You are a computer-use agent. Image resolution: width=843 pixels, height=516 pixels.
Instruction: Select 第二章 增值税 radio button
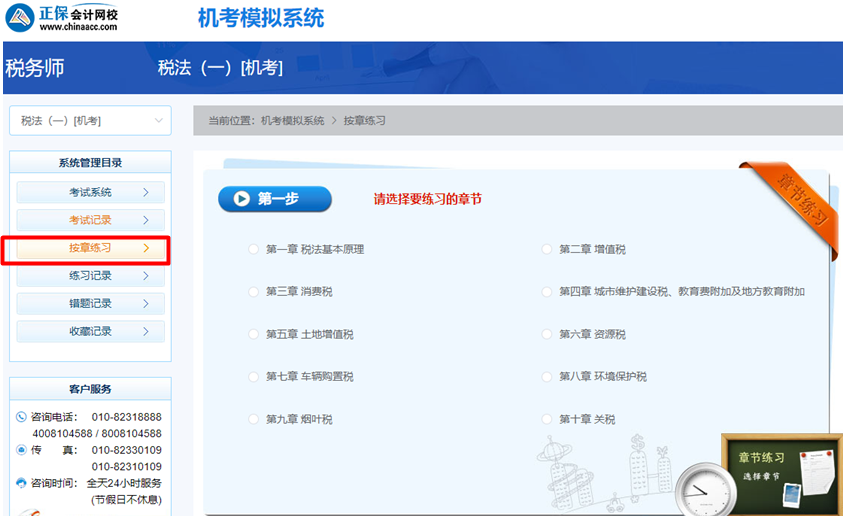[x=547, y=249]
